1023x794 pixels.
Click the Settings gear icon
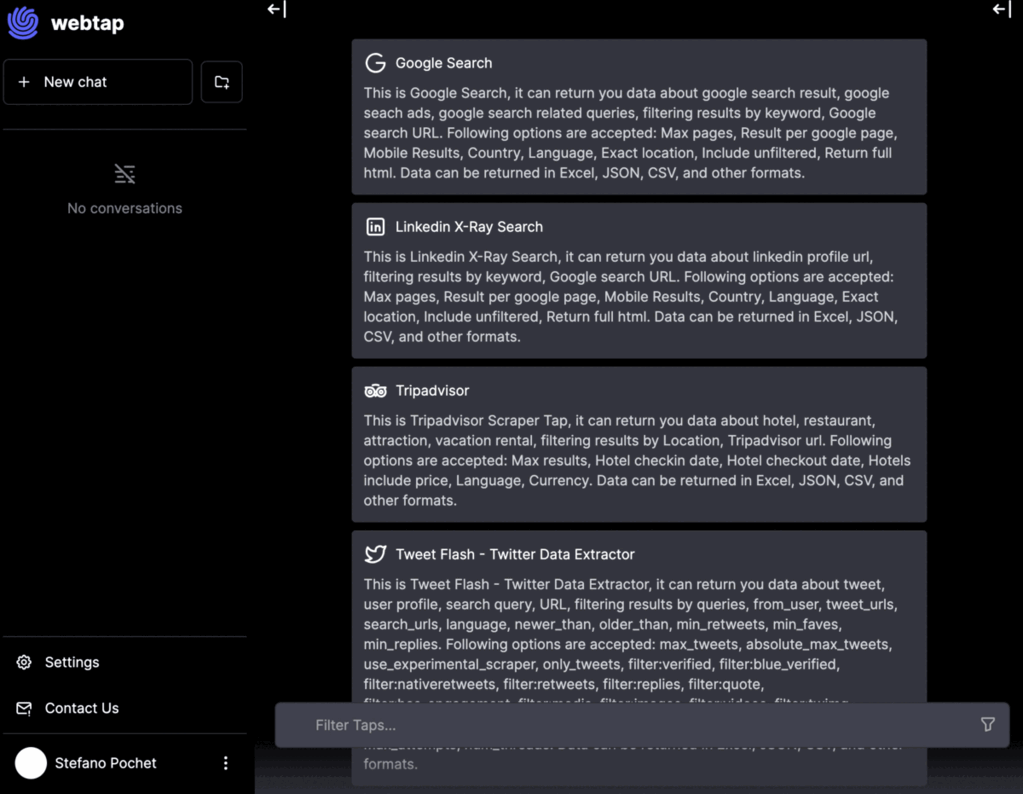point(24,662)
